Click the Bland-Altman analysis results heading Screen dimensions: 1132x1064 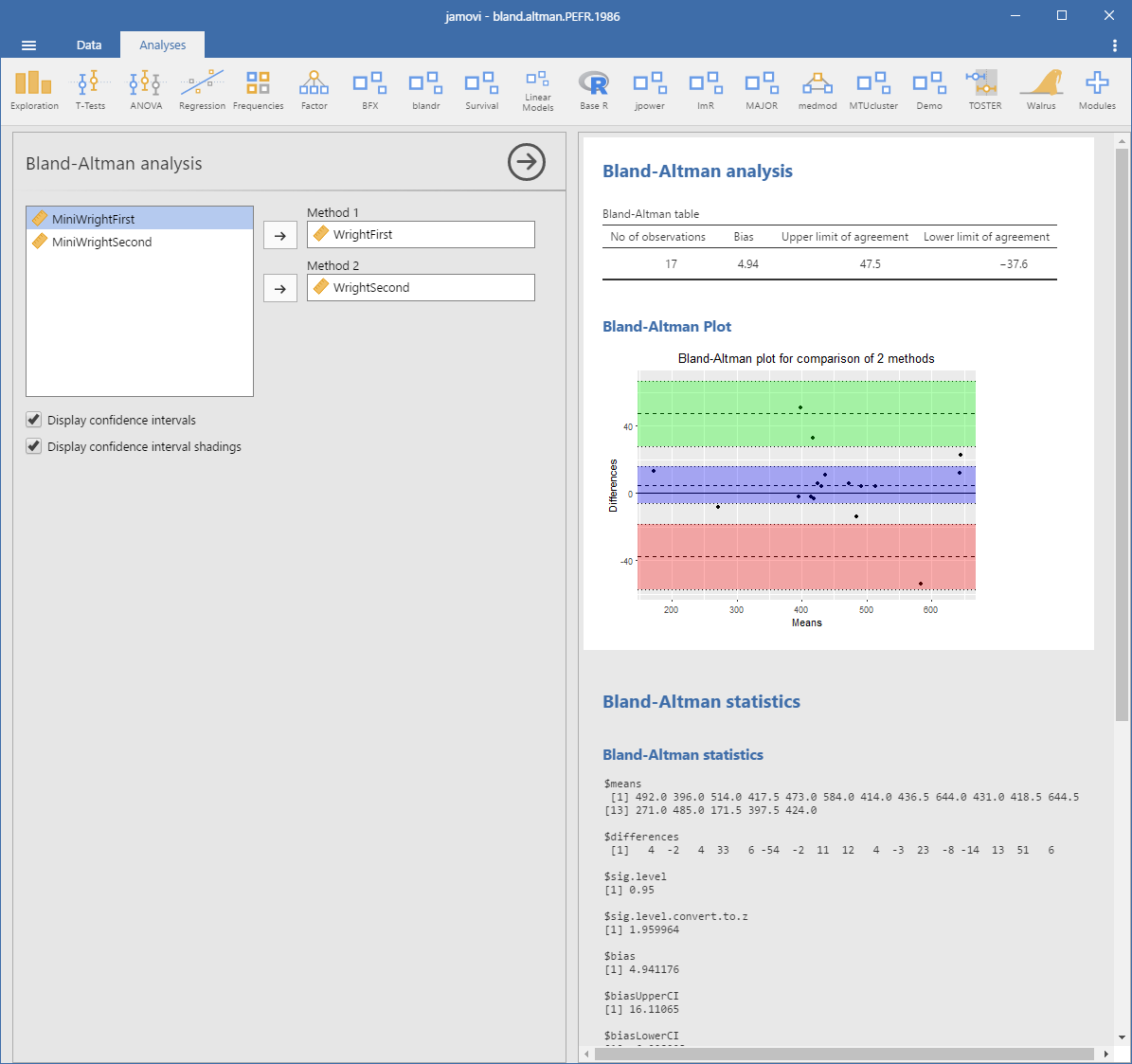[697, 171]
